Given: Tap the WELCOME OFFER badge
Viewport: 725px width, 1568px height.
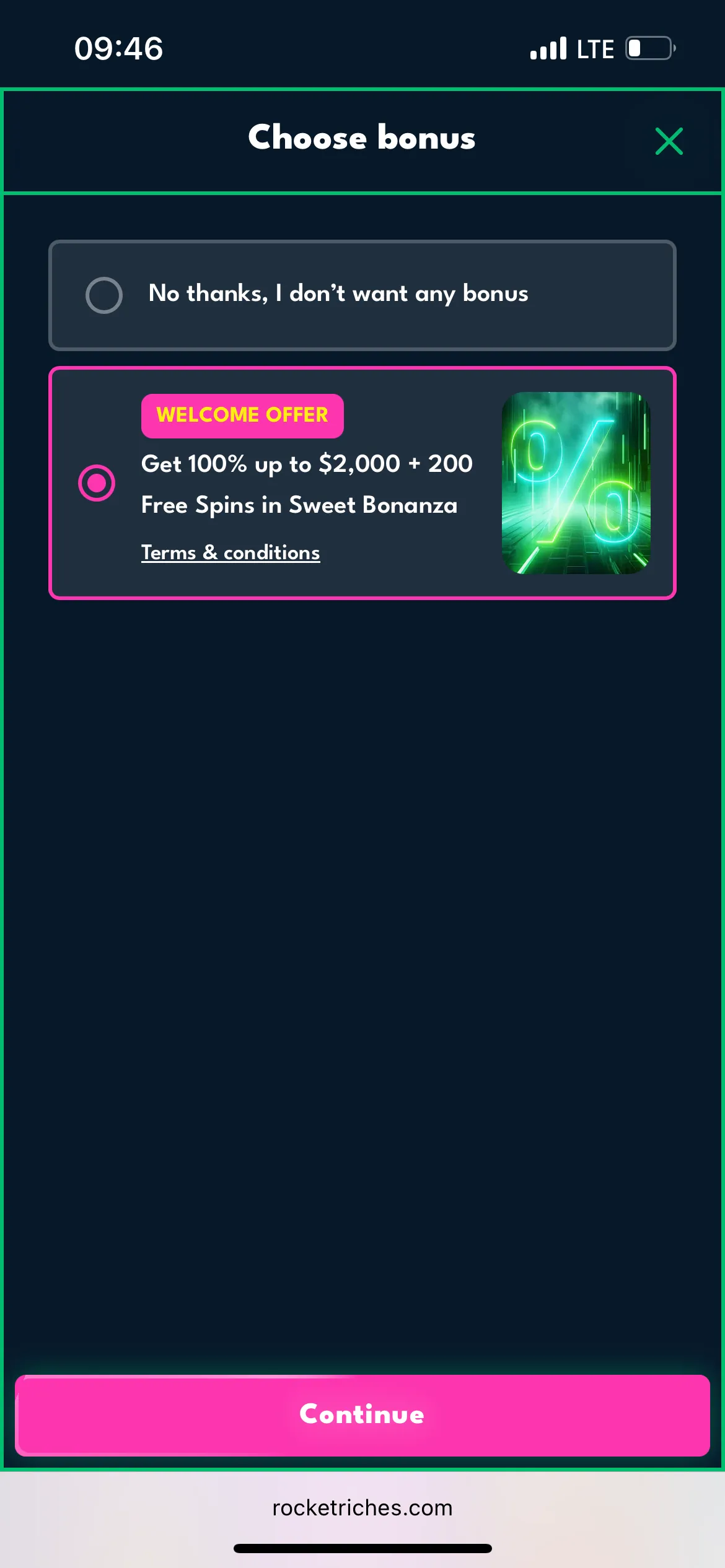Looking at the screenshot, I should click(242, 416).
